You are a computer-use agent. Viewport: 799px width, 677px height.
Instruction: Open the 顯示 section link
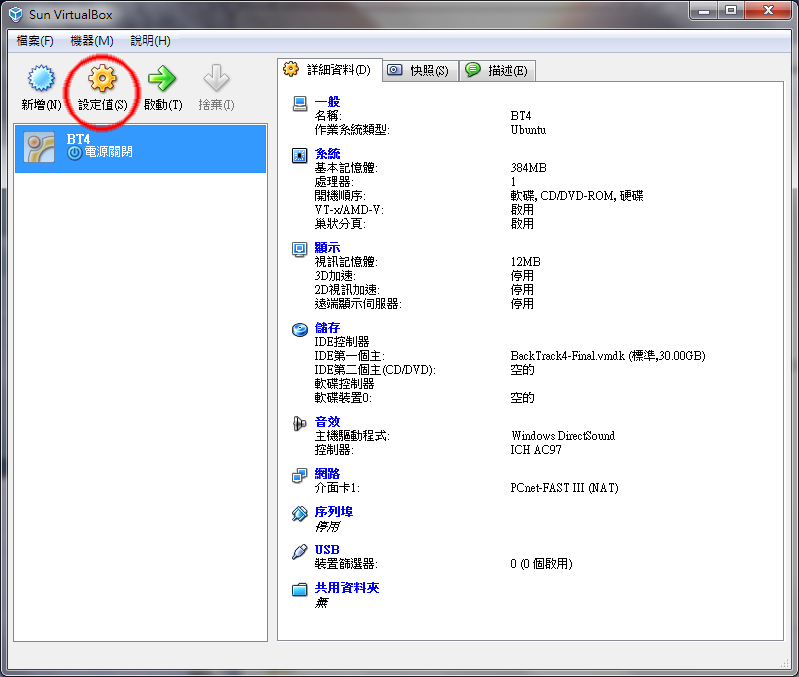pyautogui.click(x=327, y=248)
